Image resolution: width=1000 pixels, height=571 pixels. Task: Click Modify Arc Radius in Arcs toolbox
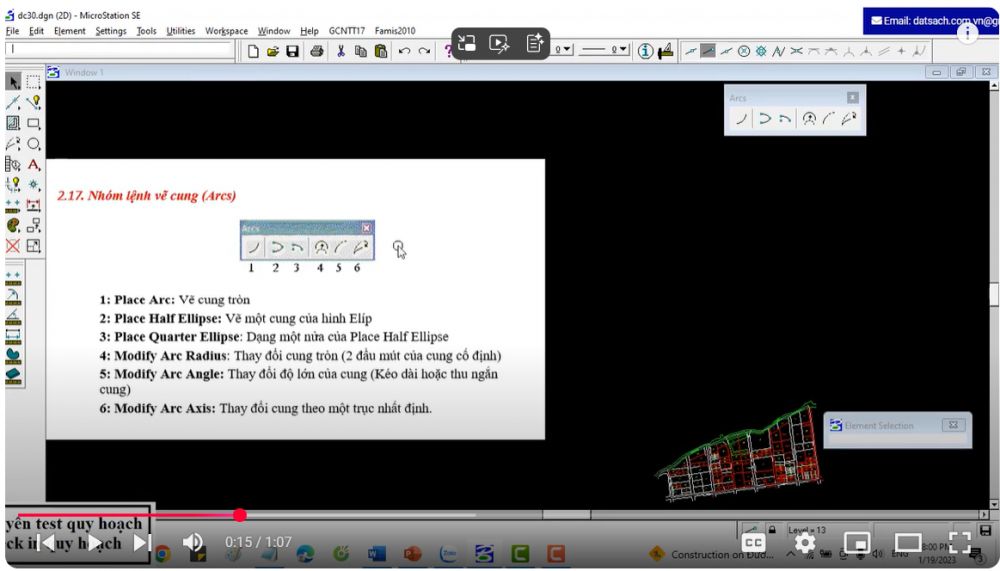(x=810, y=119)
